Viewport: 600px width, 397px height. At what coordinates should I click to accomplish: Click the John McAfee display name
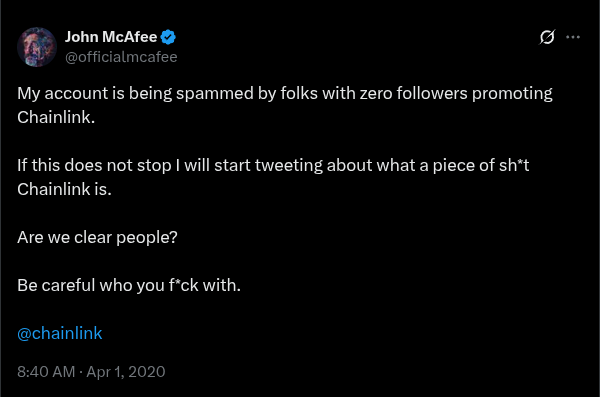click(x=111, y=37)
